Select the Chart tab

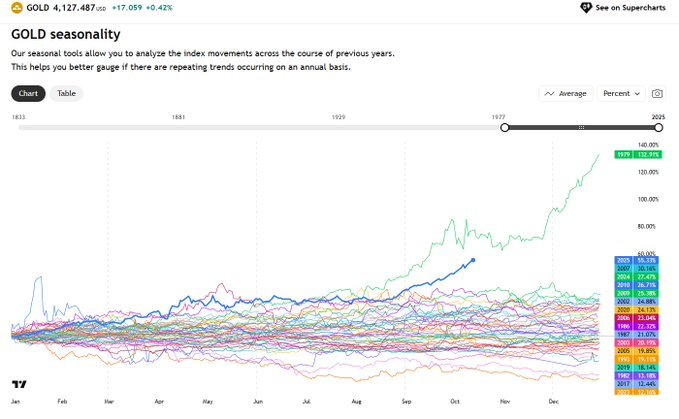[28, 93]
